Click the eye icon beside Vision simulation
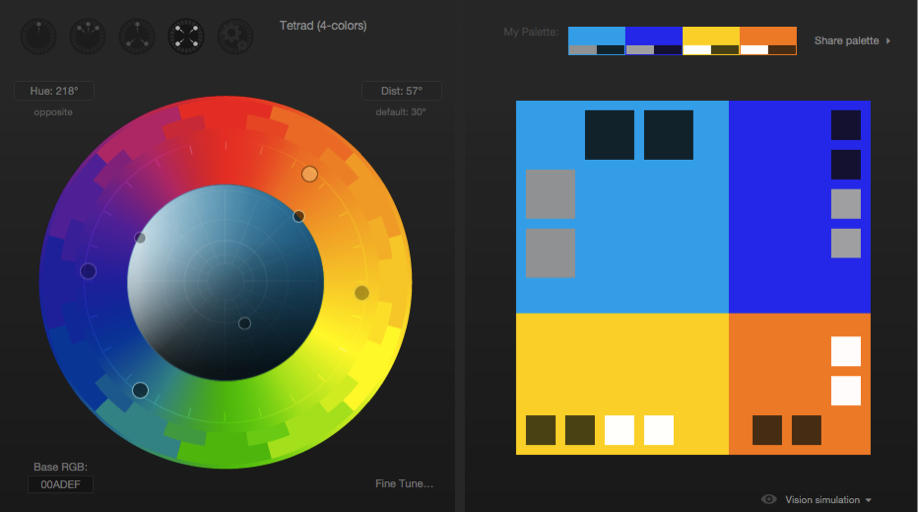The image size is (918, 513). (x=769, y=499)
